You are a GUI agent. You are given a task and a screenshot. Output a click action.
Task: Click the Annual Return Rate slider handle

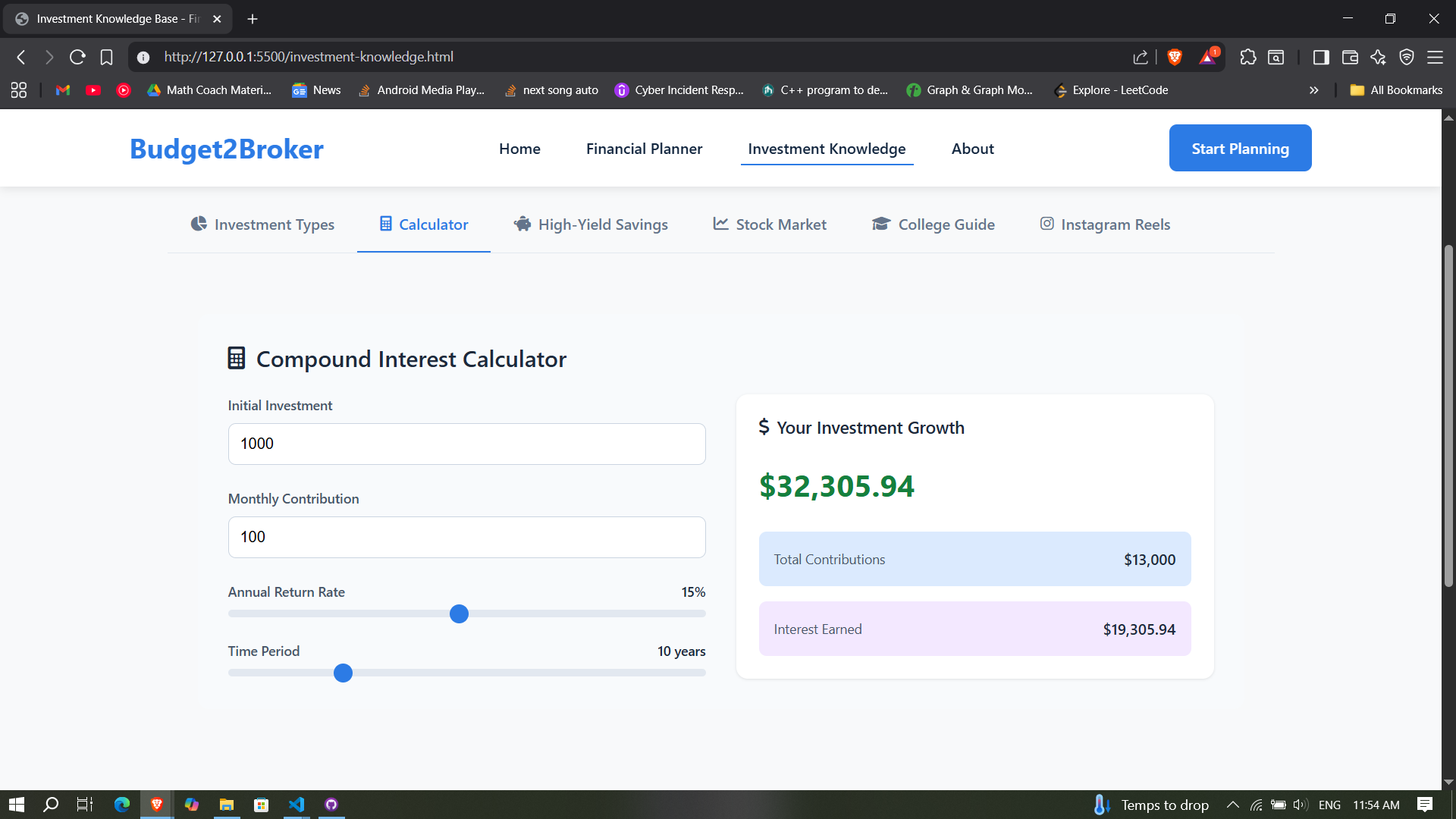point(459,613)
